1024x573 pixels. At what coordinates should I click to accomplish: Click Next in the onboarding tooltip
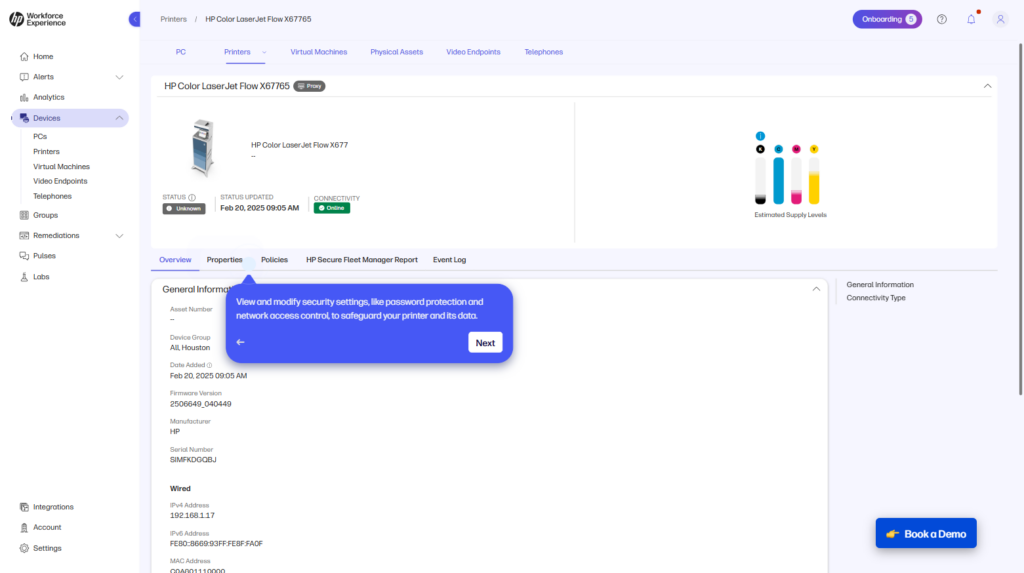[485, 342]
